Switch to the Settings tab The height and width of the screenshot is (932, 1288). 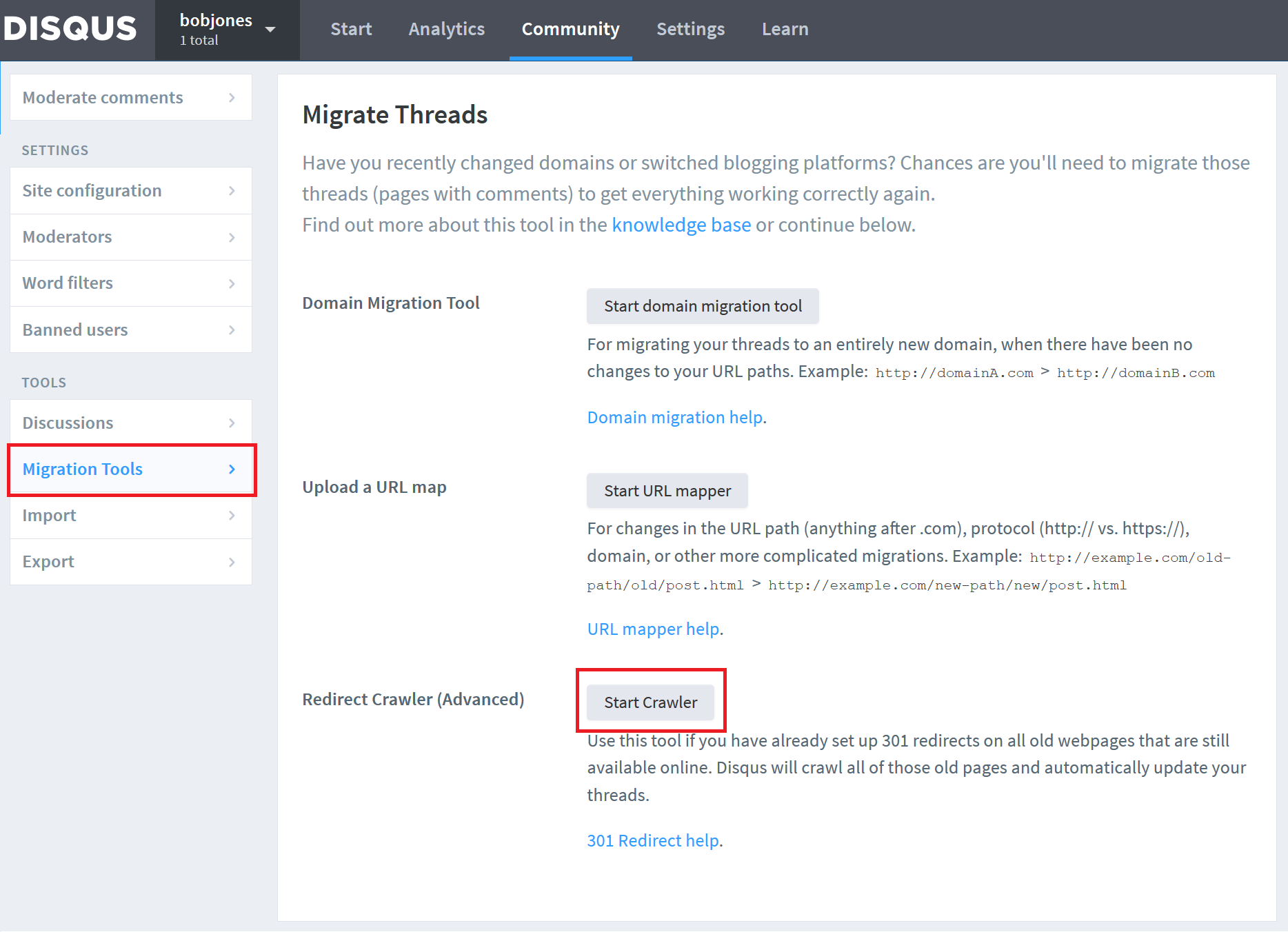690,29
